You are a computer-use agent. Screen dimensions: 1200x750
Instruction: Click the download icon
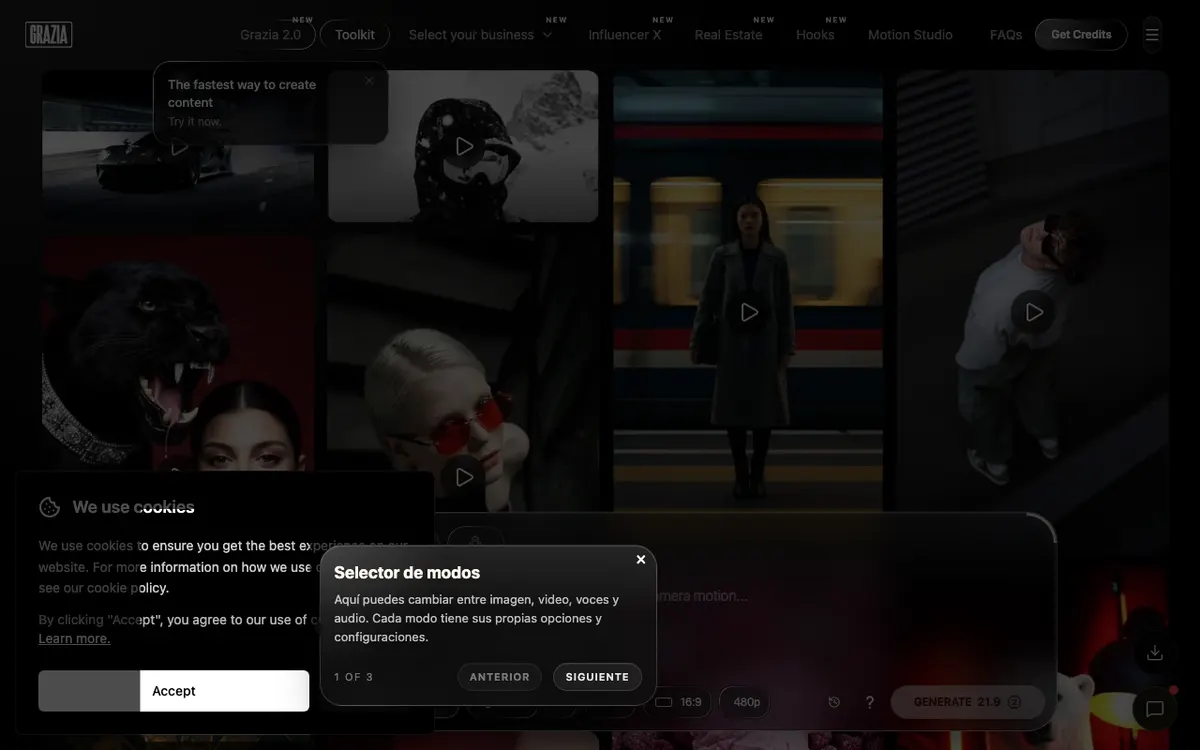(x=1155, y=653)
